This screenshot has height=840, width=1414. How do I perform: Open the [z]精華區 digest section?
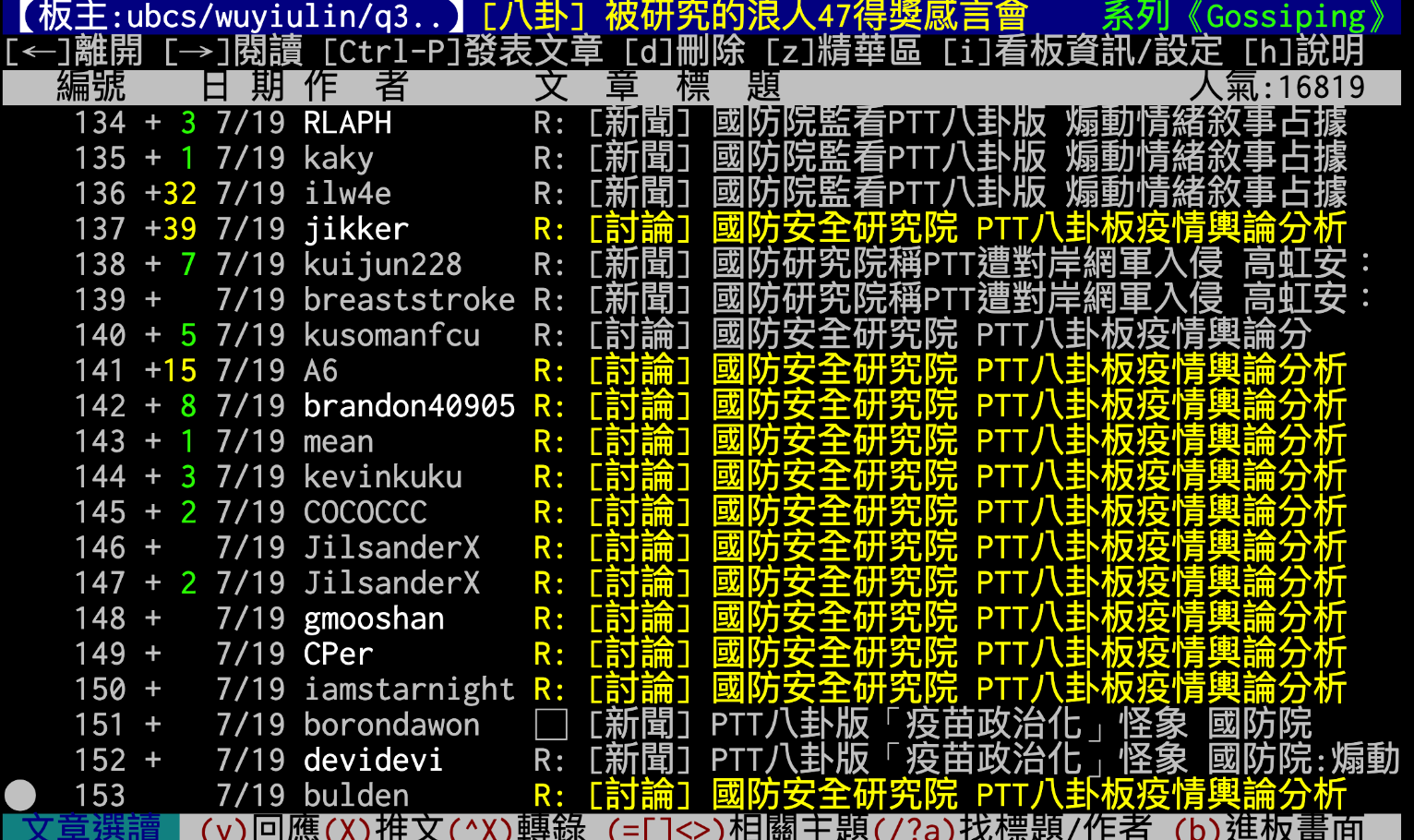click(844, 51)
